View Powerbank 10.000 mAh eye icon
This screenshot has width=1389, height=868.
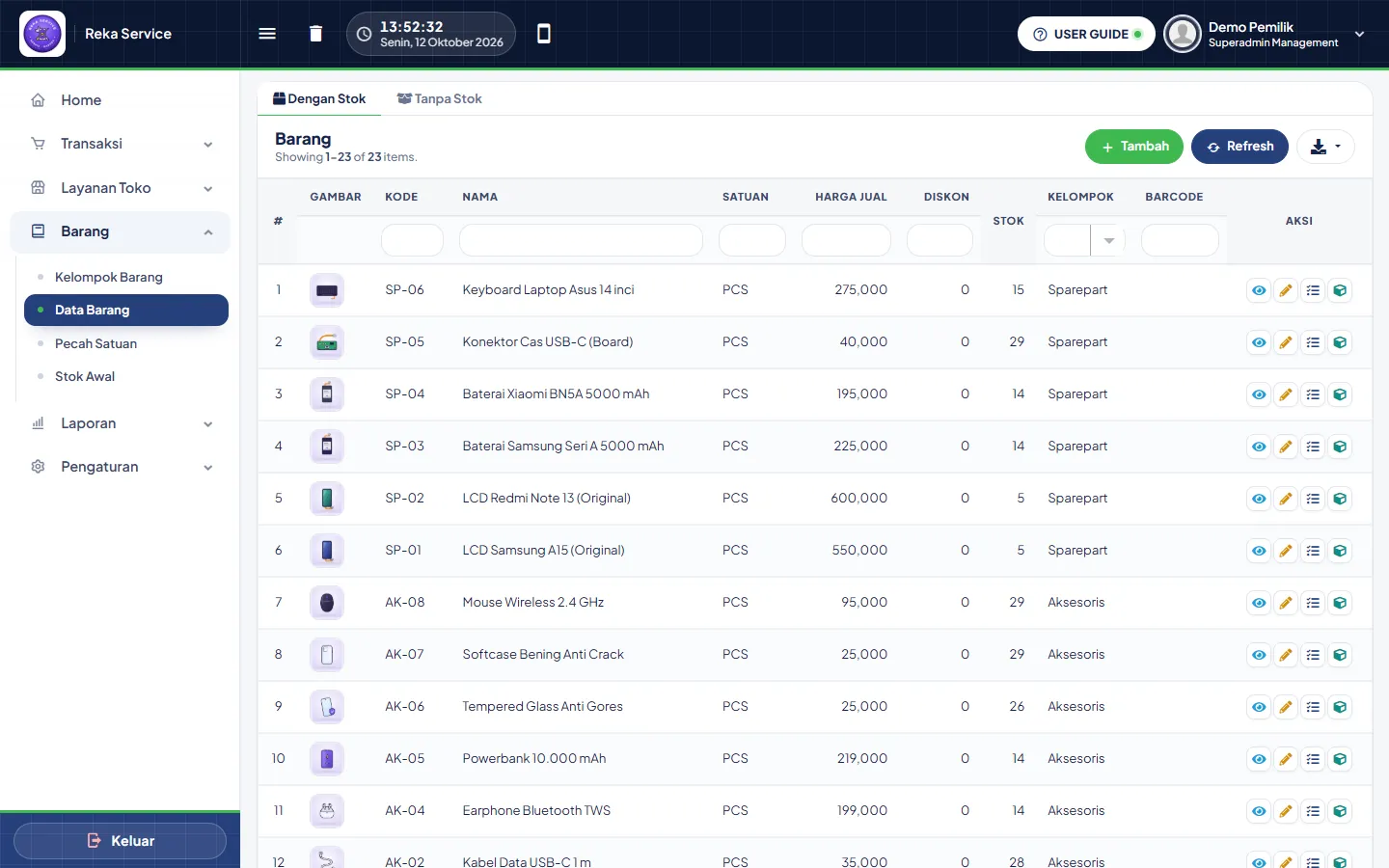pos(1259,759)
